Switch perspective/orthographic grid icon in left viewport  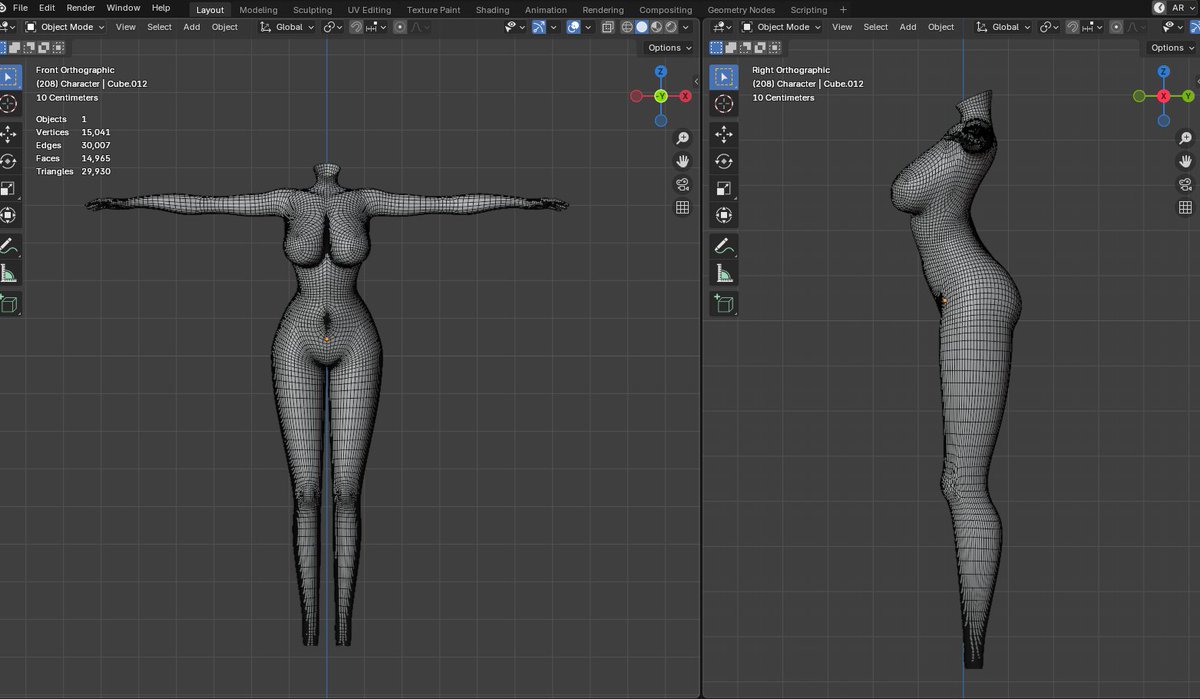[x=683, y=207]
